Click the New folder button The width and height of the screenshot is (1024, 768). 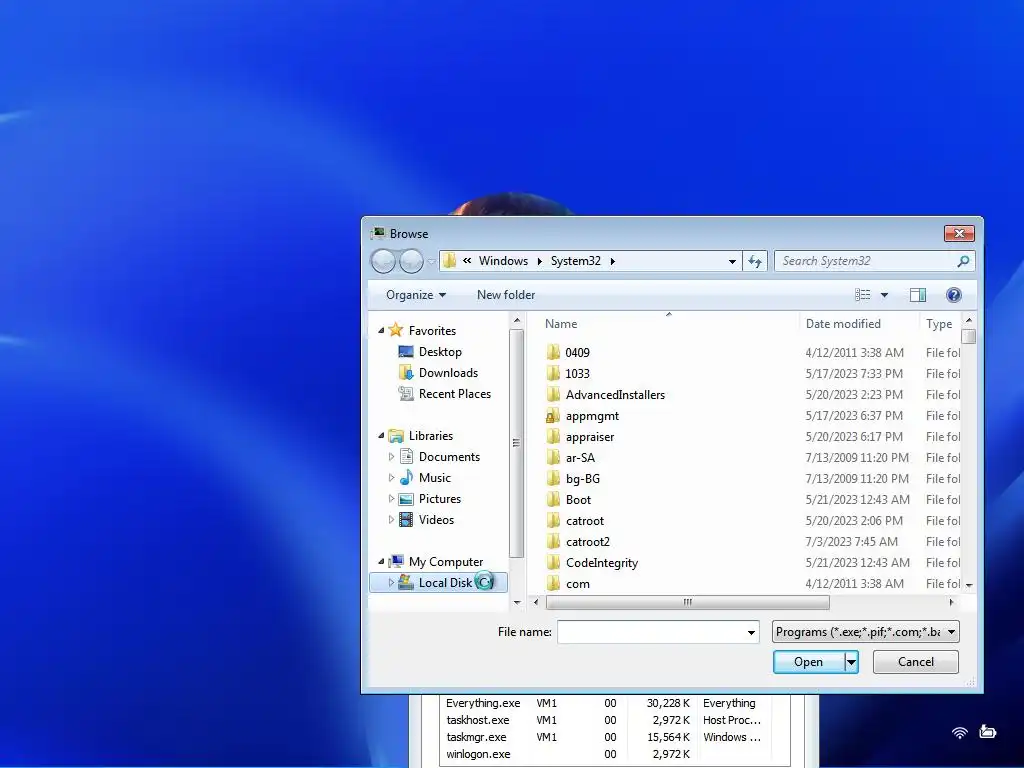tap(506, 295)
